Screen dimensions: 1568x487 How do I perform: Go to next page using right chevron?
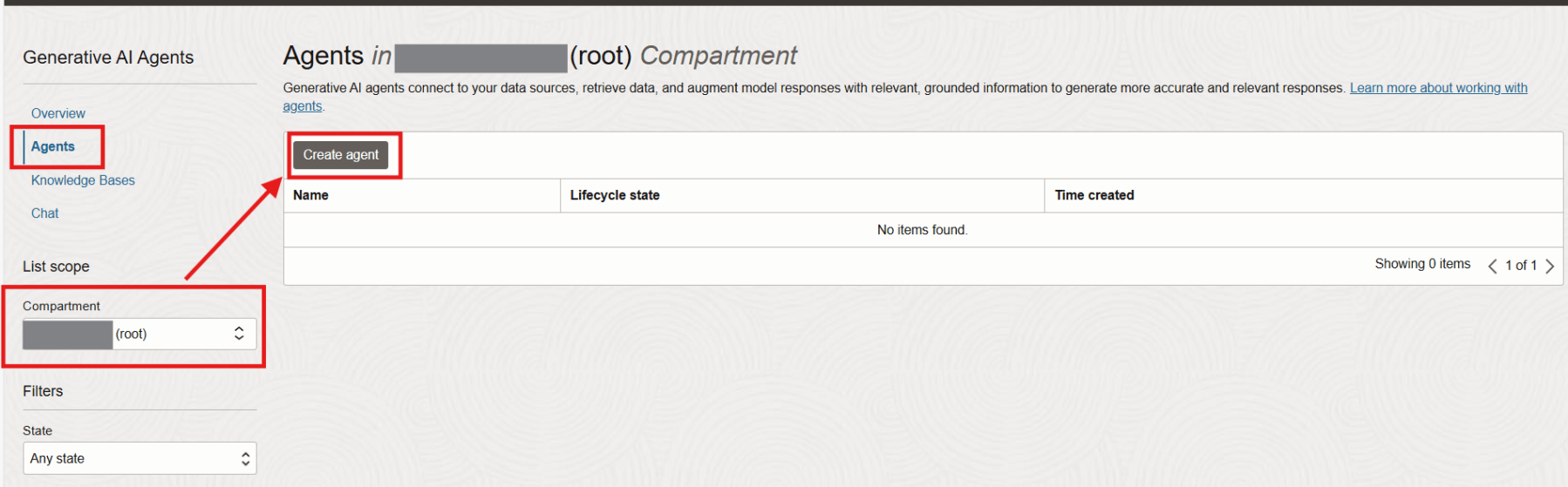(x=1550, y=266)
